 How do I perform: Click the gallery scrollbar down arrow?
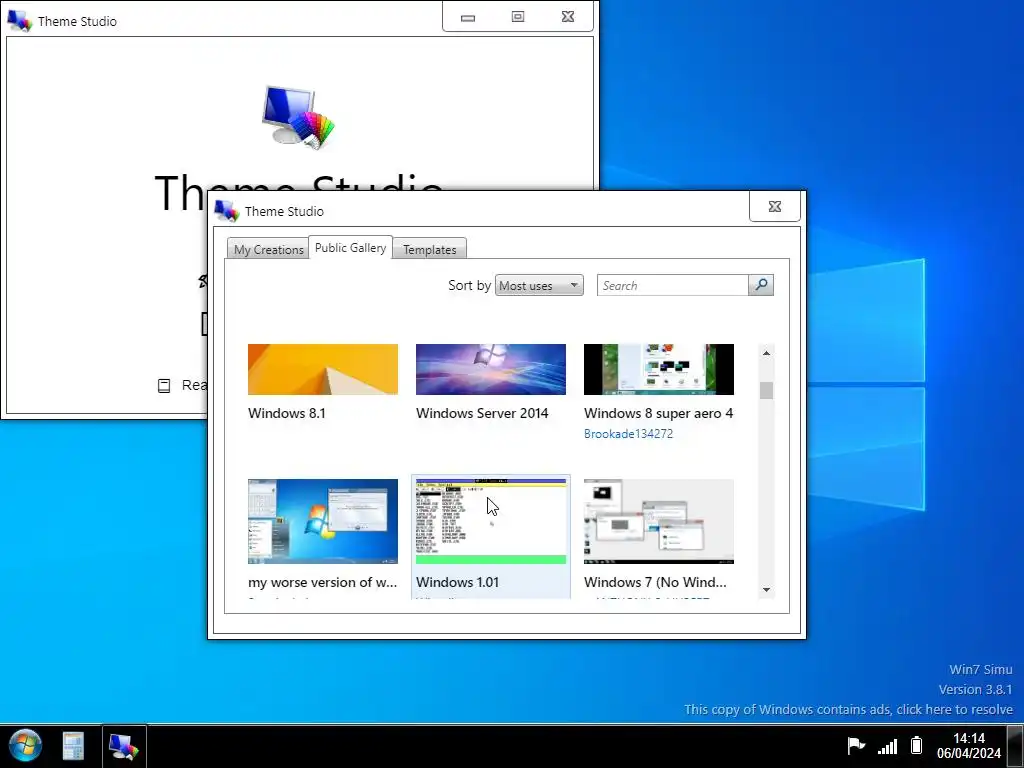click(x=767, y=590)
